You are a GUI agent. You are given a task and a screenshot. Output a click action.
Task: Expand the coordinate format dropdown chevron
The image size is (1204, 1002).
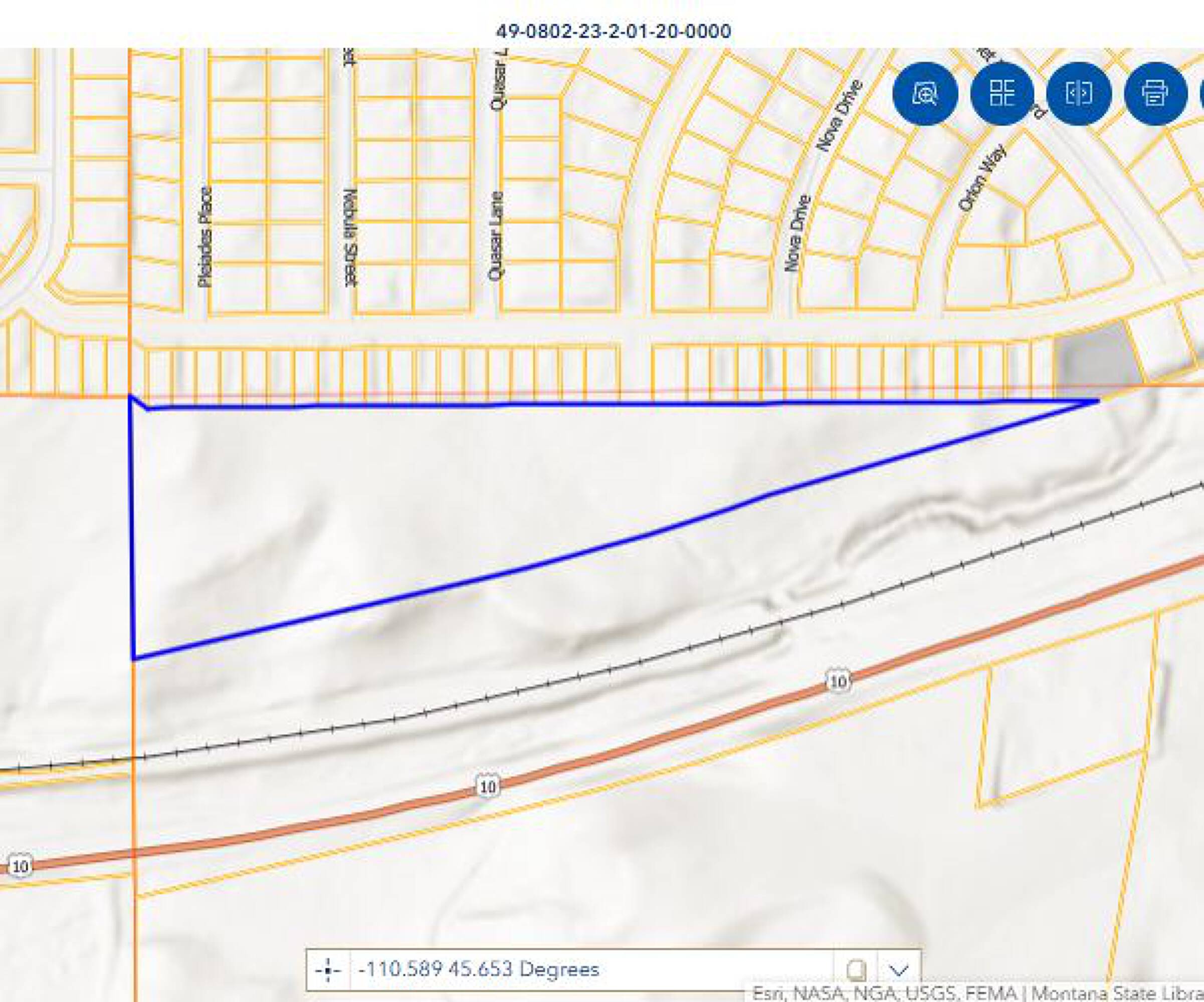pos(898,970)
